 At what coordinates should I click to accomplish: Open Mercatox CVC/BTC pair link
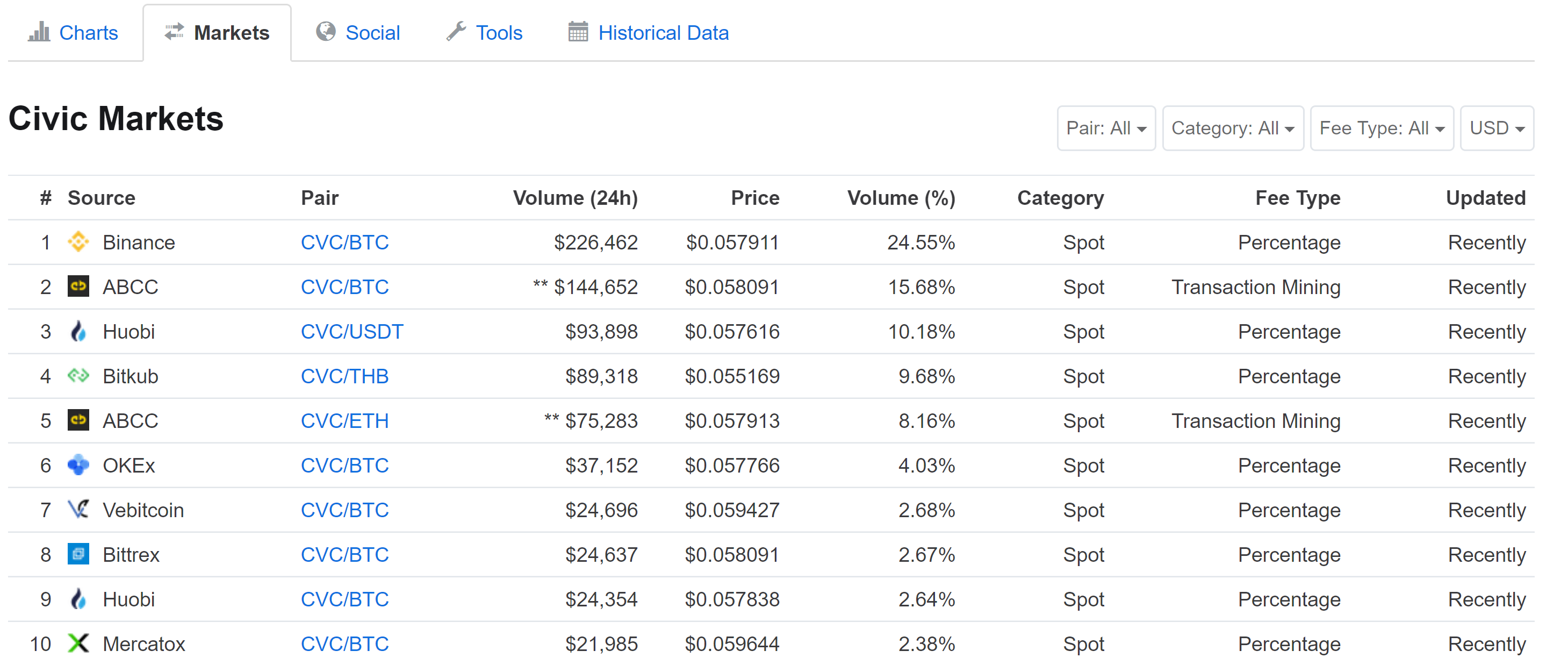pos(344,643)
